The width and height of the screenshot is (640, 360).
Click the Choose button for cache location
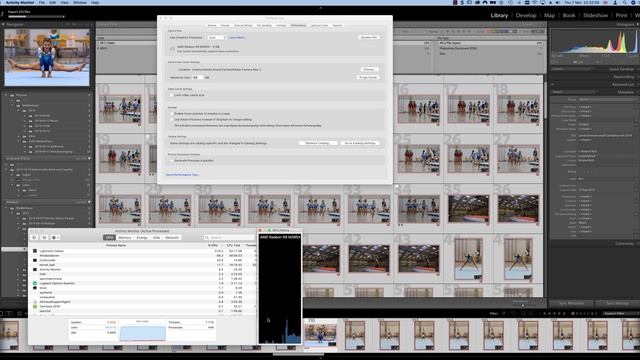[369, 69]
